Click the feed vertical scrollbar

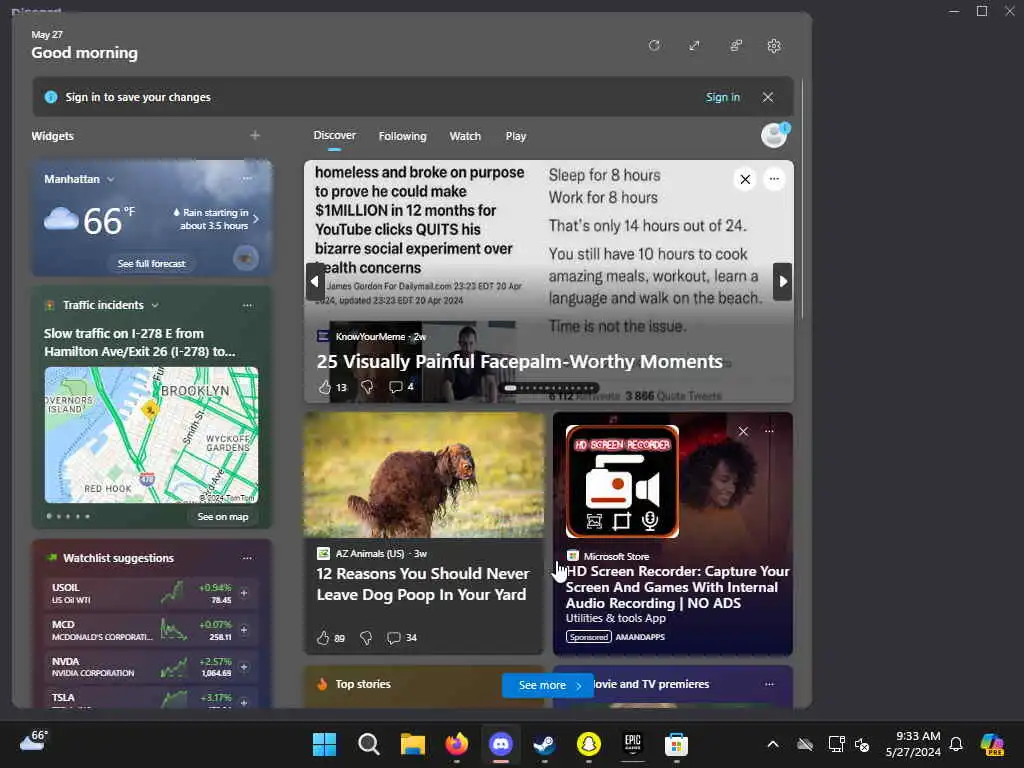pos(802,199)
